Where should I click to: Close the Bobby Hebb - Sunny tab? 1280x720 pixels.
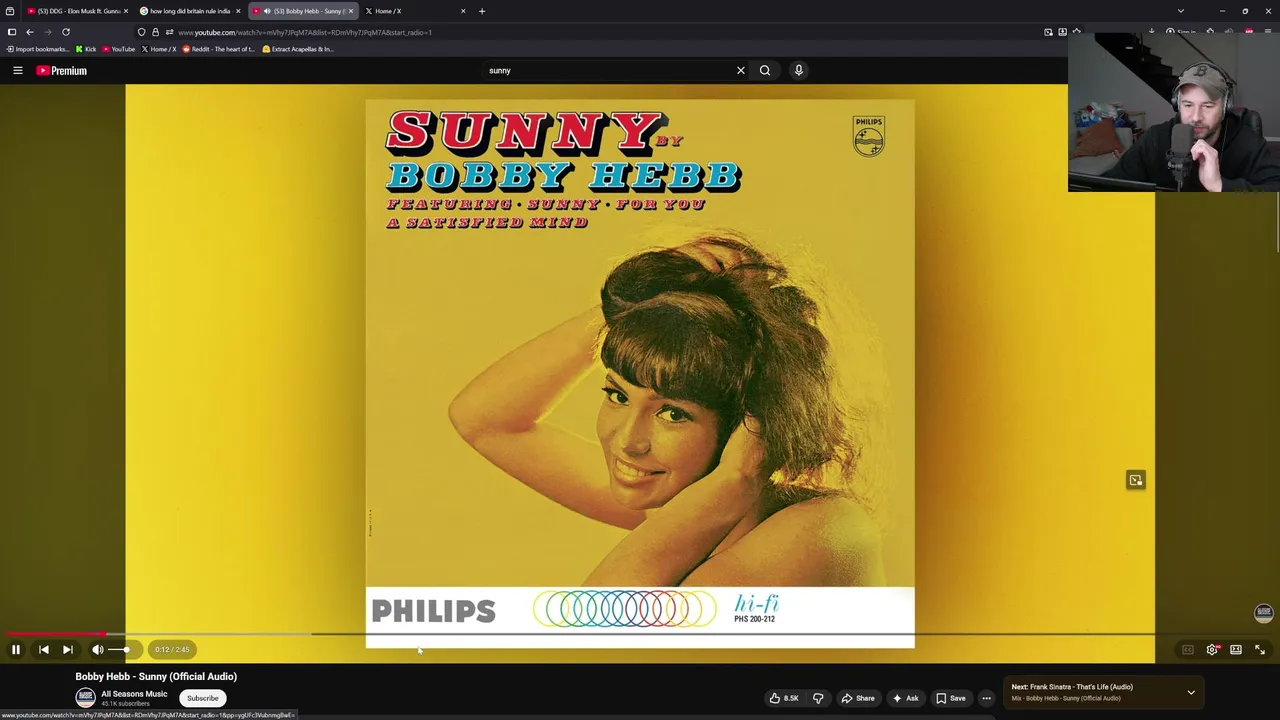[x=351, y=11]
